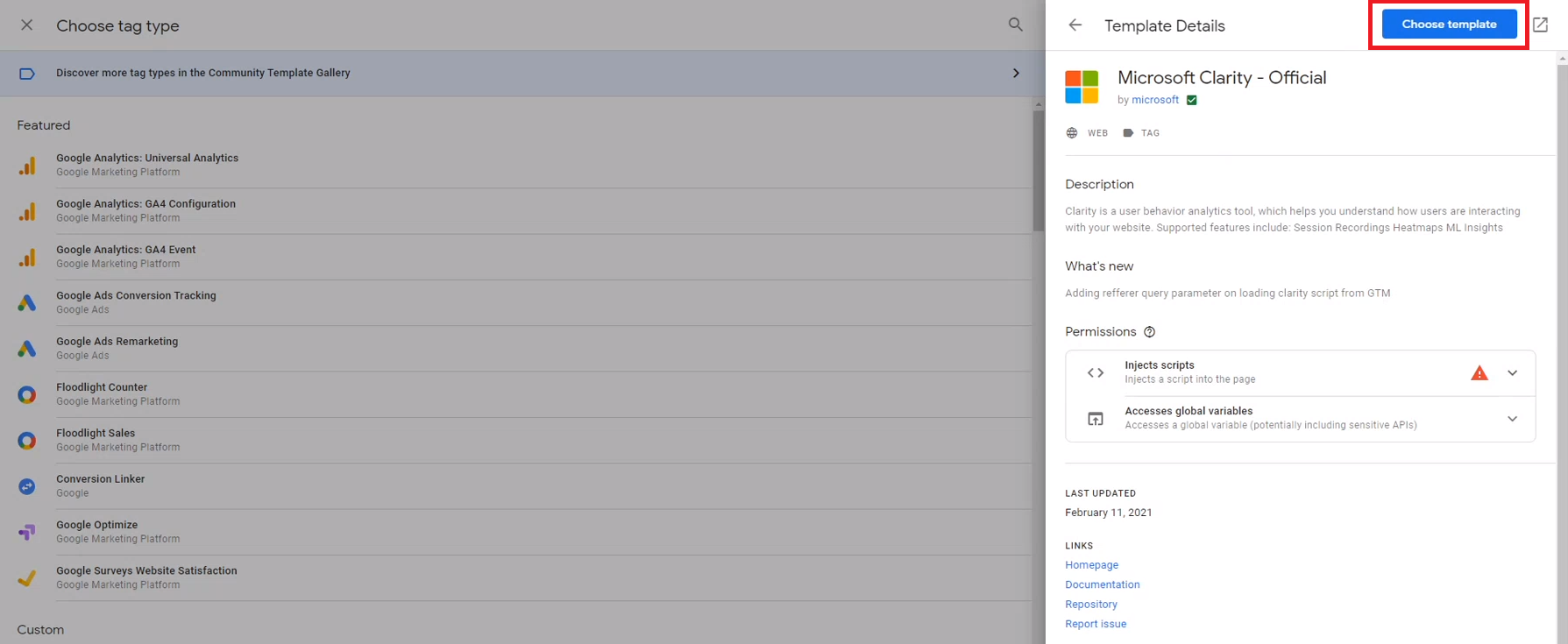Open the Report issue link
This screenshot has height=644, width=1568.
[x=1096, y=624]
